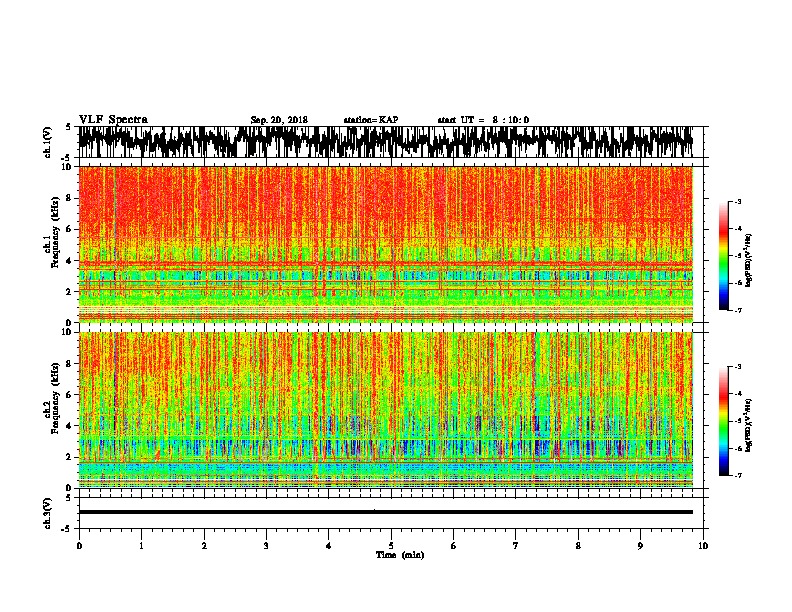This screenshot has height=612, width=792.
Task: Click time axis tick label "0"
Action: coord(79,546)
